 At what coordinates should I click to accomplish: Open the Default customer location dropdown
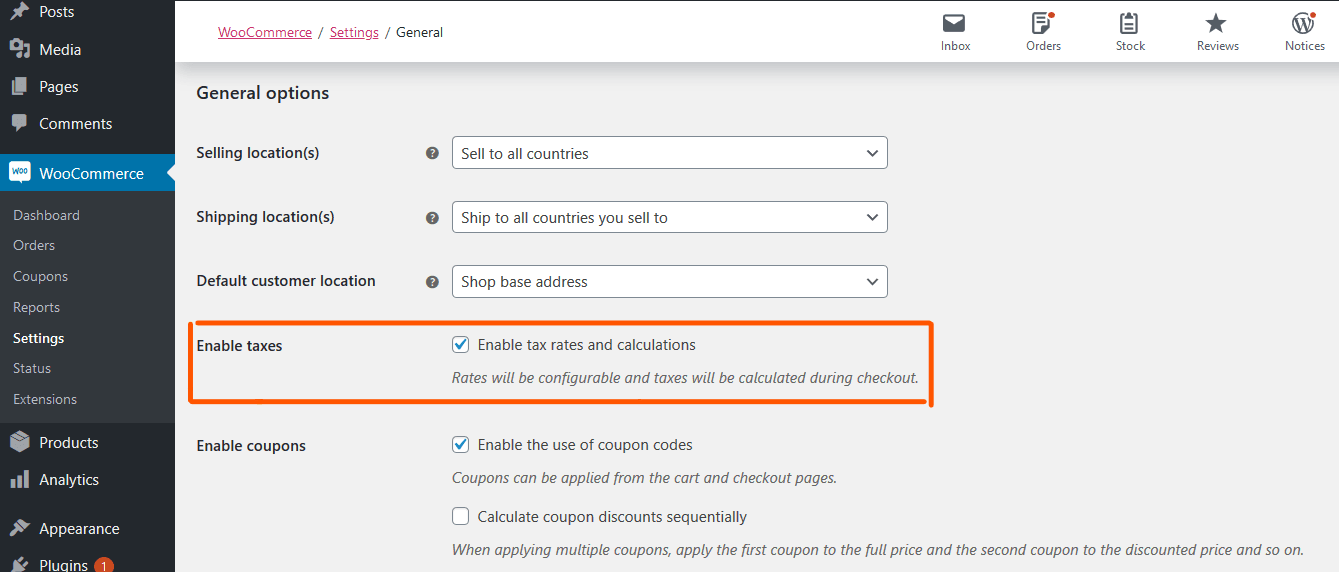(x=669, y=282)
